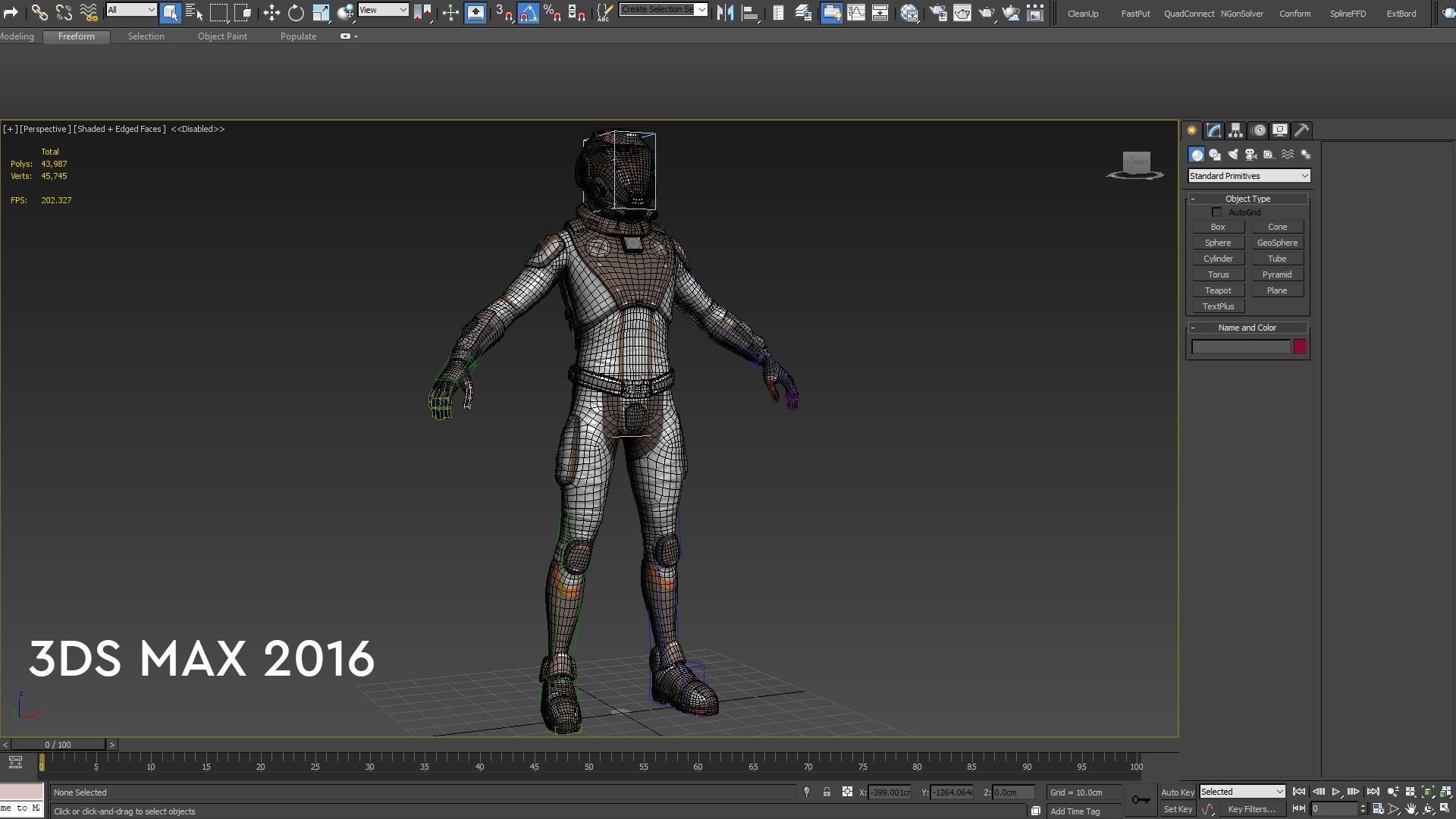Open the Curve Editor
The width and height of the screenshot is (1456, 819).
tap(856, 12)
